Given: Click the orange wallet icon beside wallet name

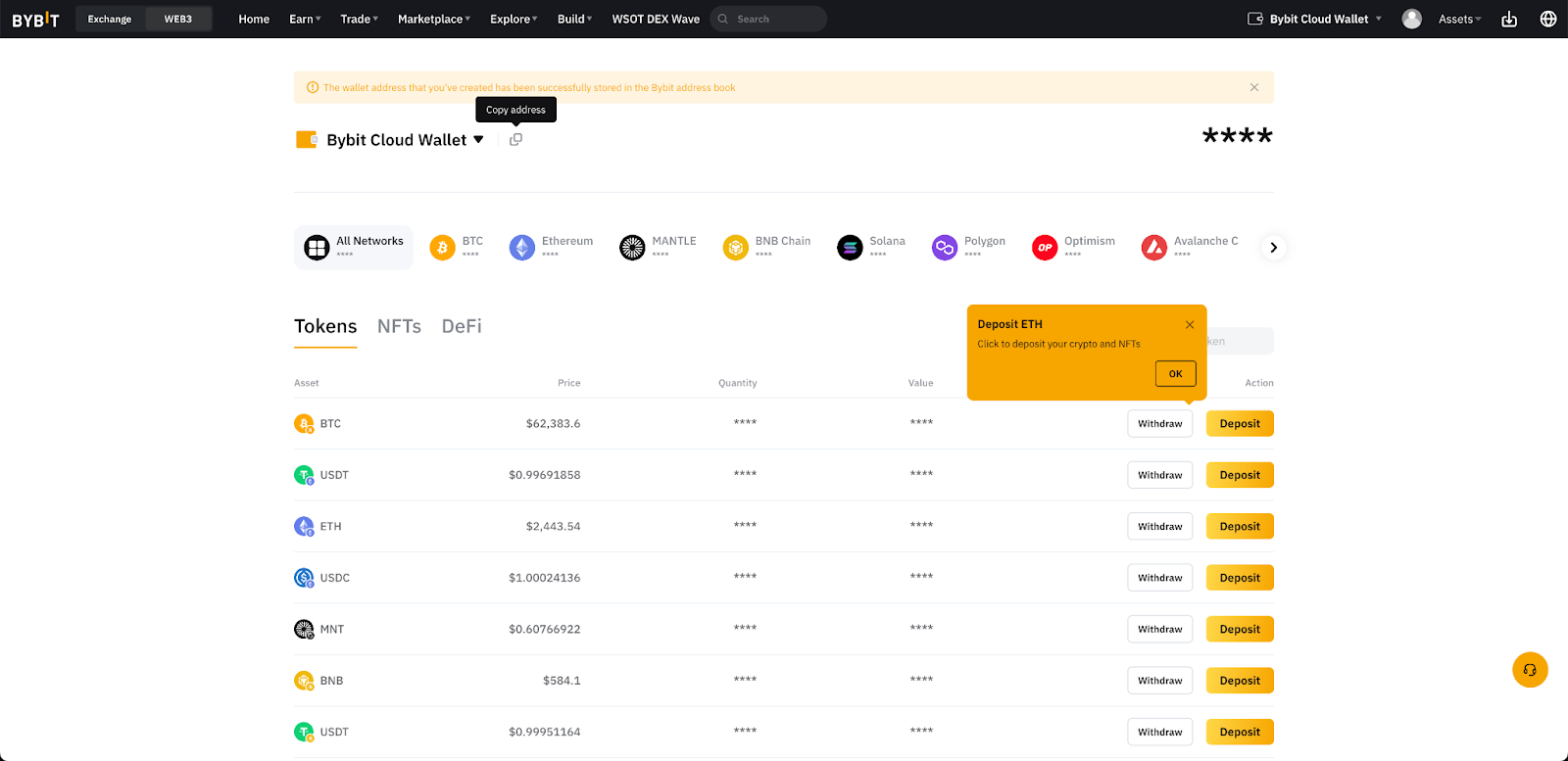Looking at the screenshot, I should (x=307, y=140).
